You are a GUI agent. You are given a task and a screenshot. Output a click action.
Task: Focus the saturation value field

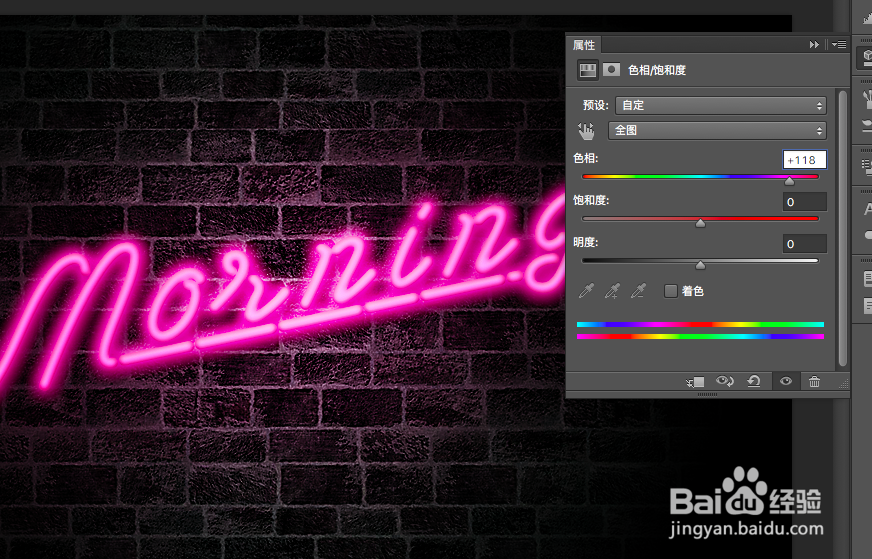pos(804,202)
